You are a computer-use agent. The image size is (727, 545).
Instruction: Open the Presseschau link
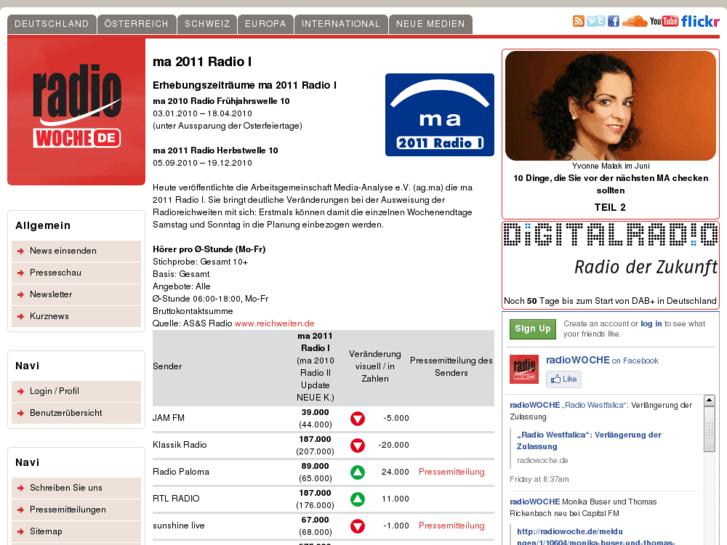tap(77, 273)
